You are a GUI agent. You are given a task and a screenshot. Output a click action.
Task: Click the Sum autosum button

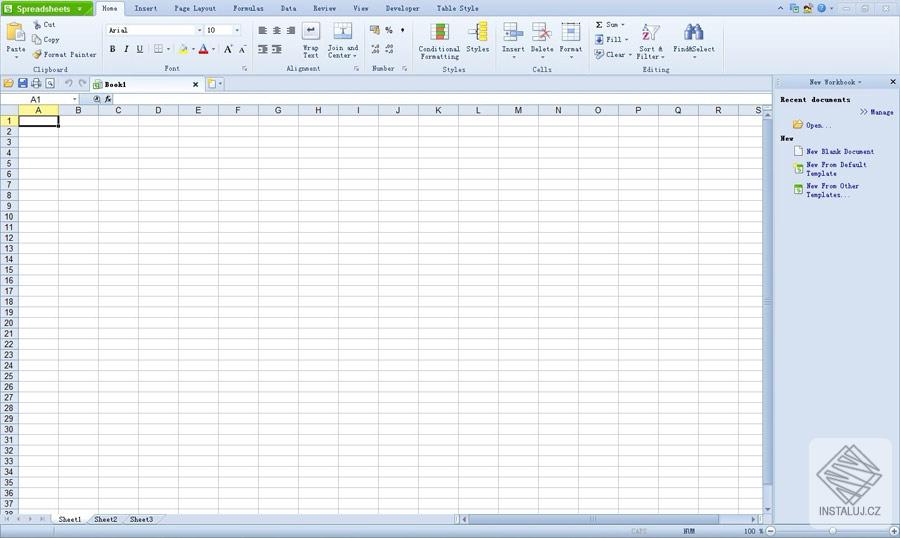610,25
